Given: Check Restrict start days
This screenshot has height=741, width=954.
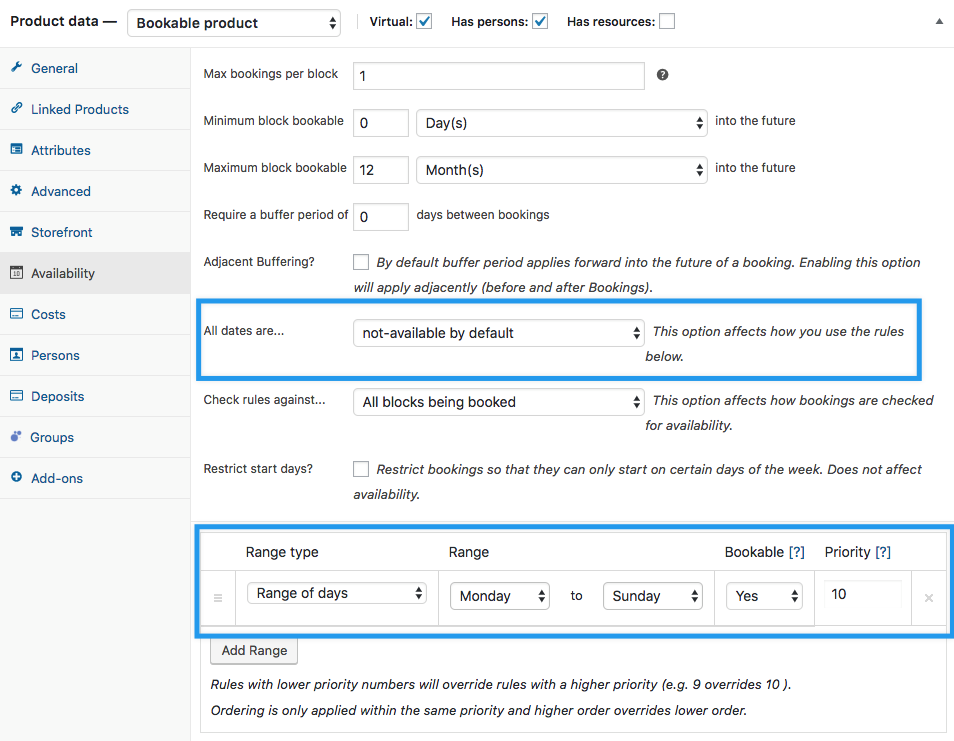Looking at the screenshot, I should 360,469.
